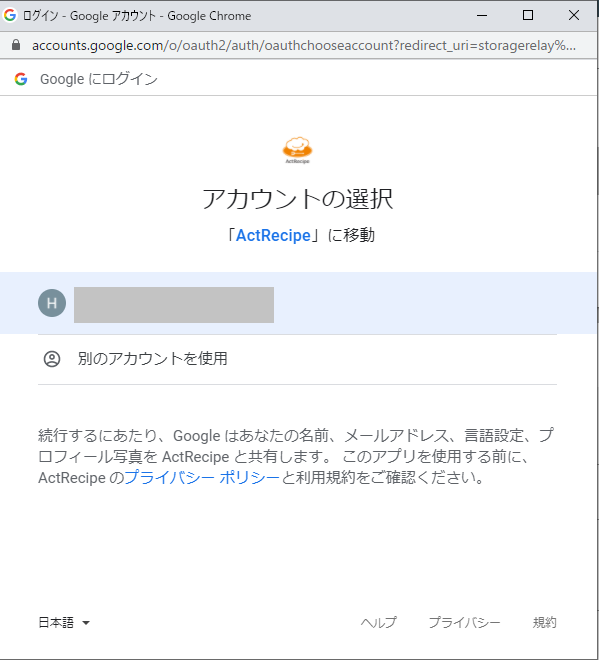This screenshot has width=599, height=660.
Task: Click the orange ActRecipe app logo
Action: (298, 150)
